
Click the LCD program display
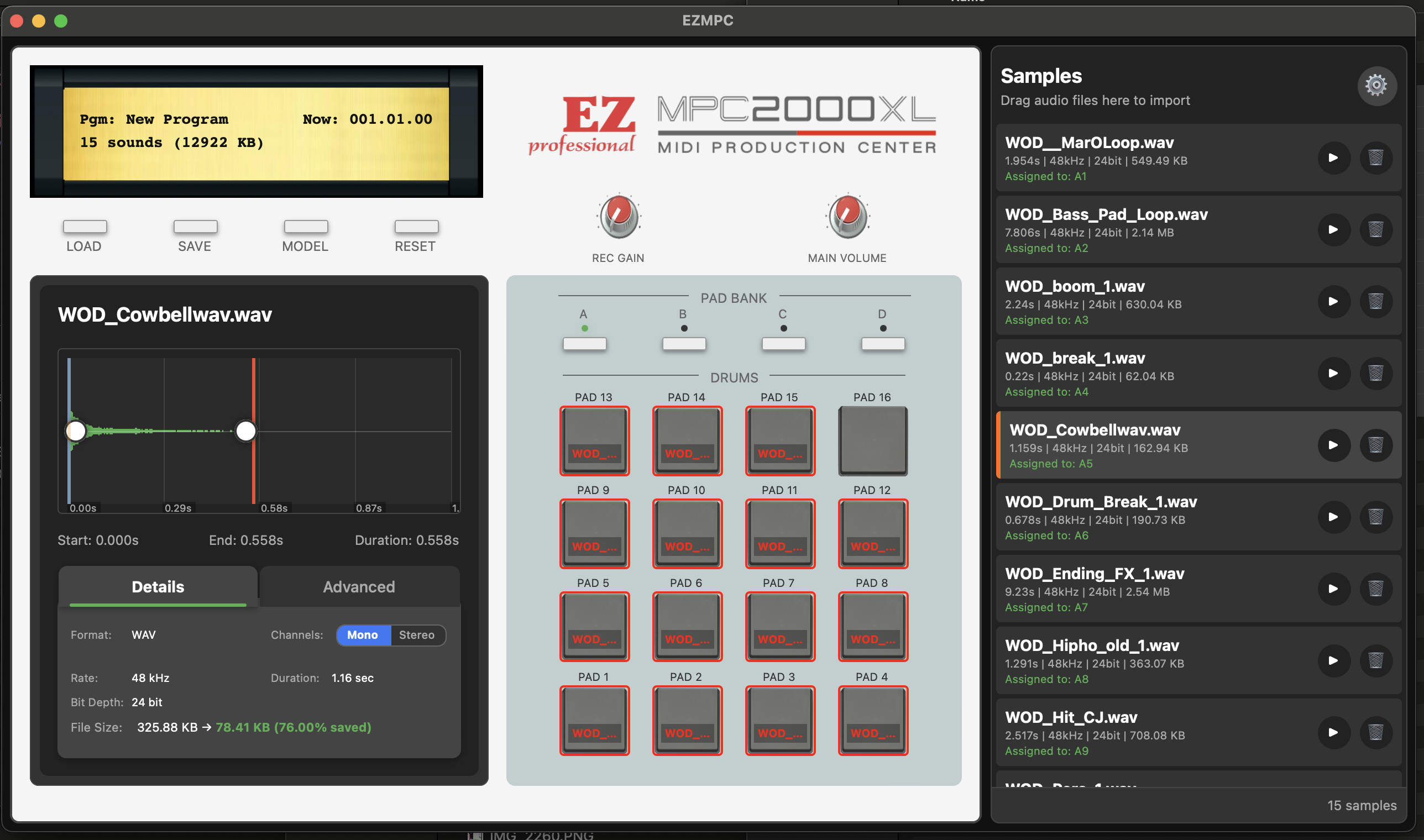pos(256,132)
